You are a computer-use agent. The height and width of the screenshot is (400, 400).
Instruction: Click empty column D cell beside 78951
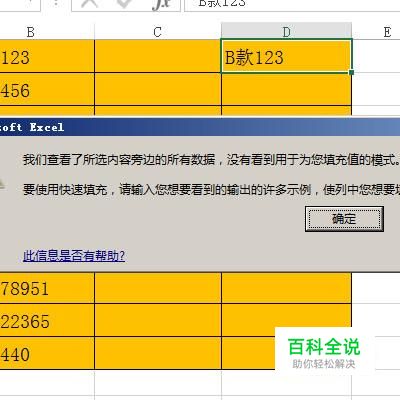point(286,288)
